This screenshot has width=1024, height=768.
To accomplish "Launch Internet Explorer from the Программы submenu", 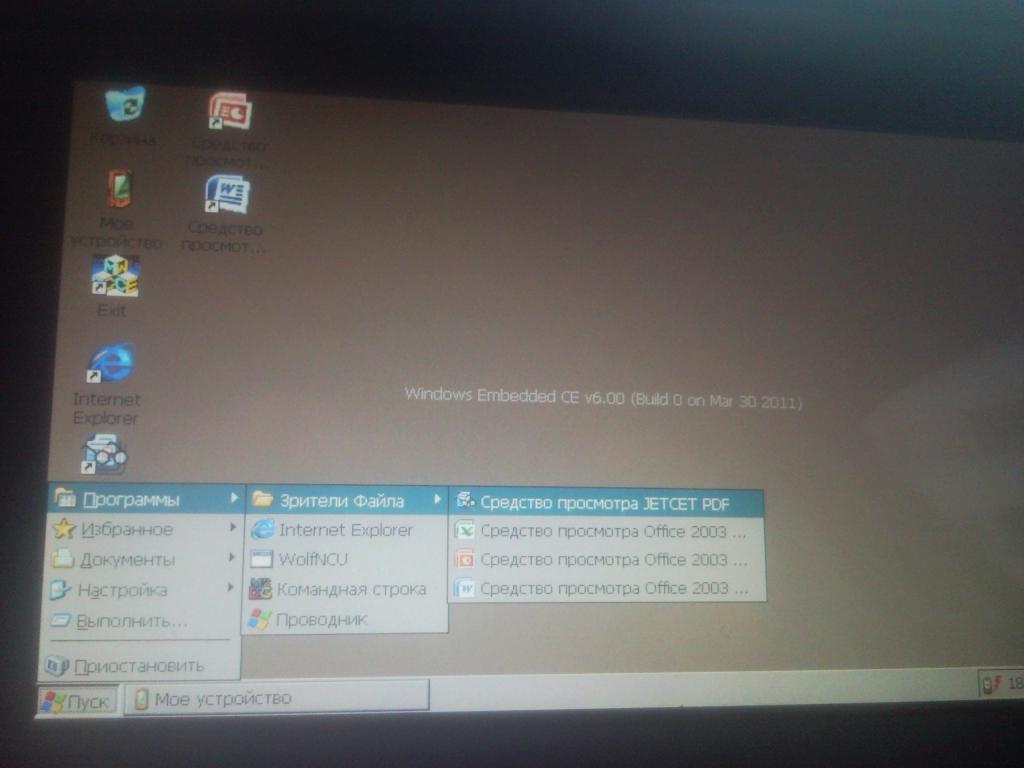I will pos(346,530).
